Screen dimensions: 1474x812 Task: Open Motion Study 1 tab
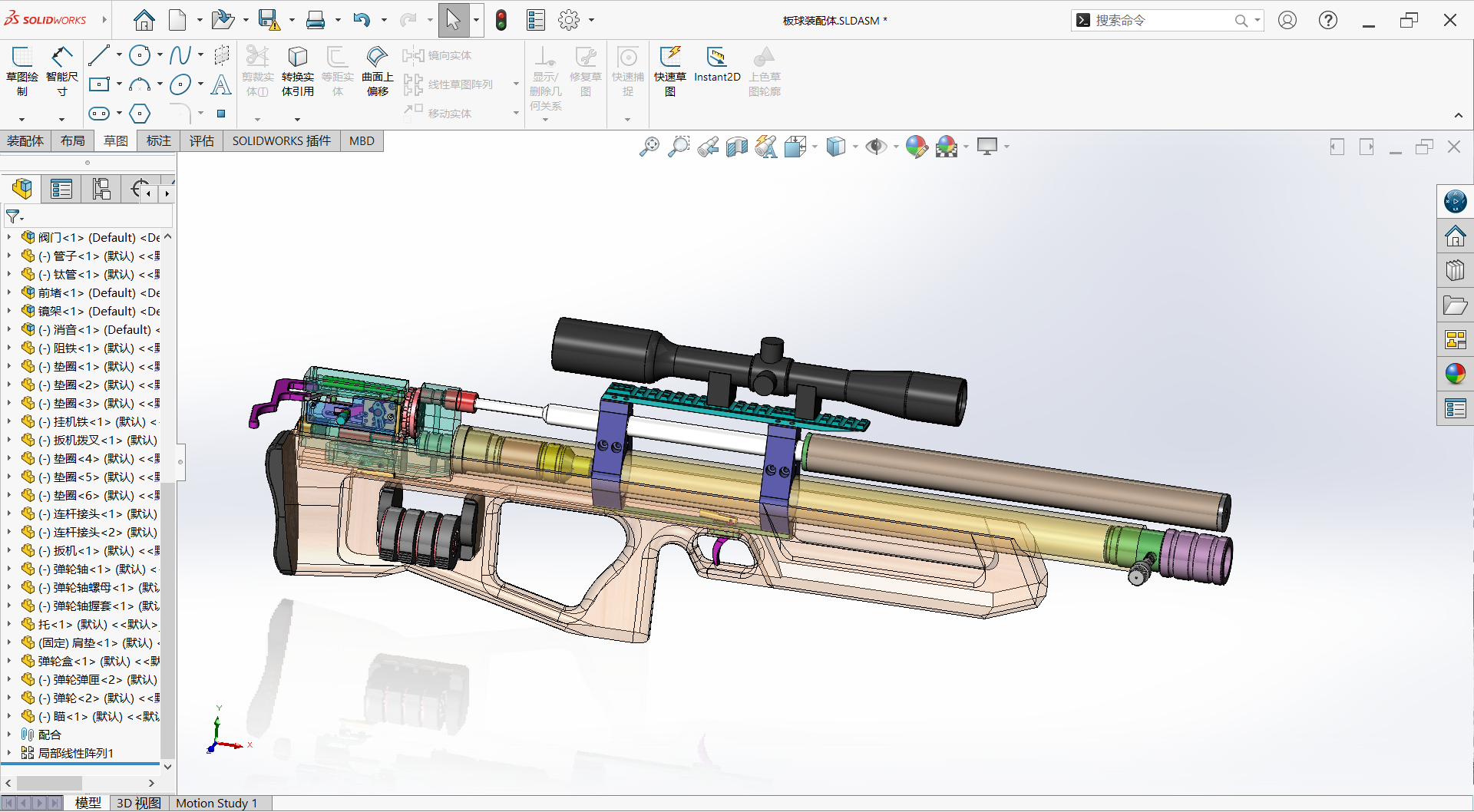point(216,803)
